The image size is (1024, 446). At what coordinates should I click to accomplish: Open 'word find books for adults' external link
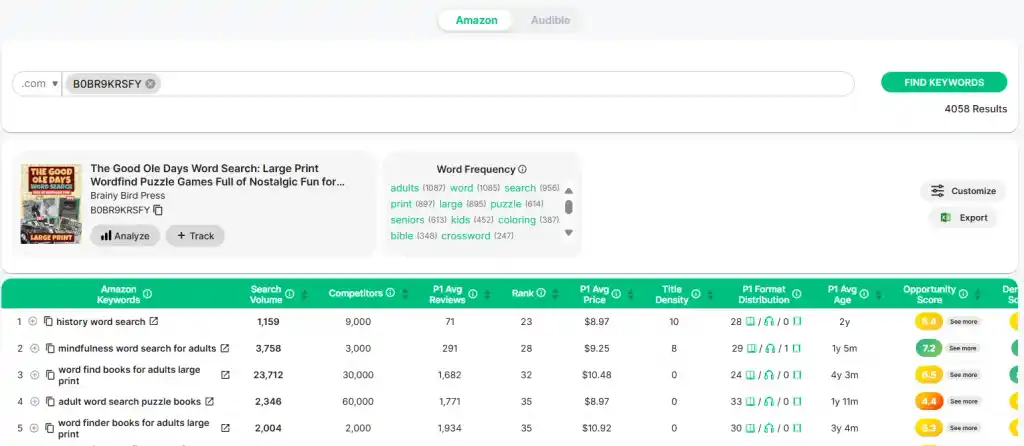225,375
